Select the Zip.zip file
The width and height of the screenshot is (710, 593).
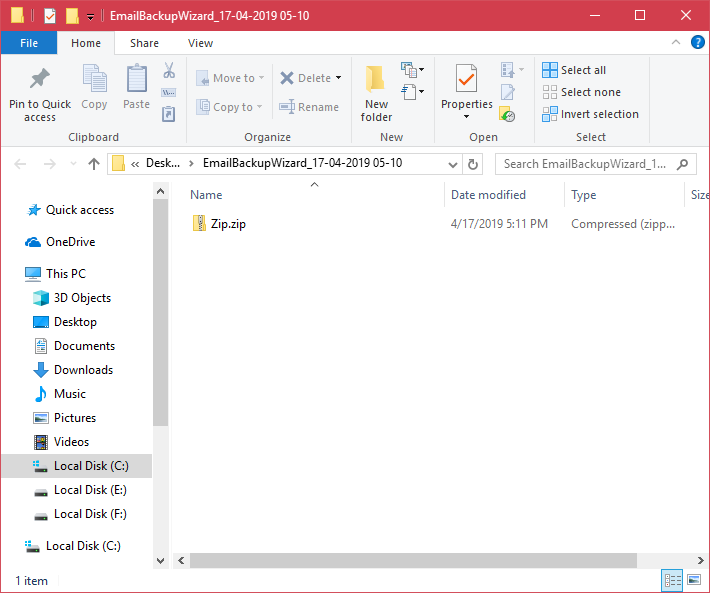click(x=228, y=224)
